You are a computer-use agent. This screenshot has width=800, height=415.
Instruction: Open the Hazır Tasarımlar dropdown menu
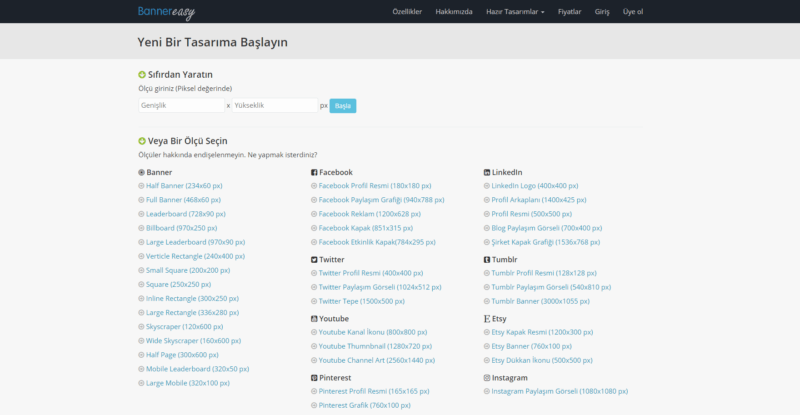(514, 12)
